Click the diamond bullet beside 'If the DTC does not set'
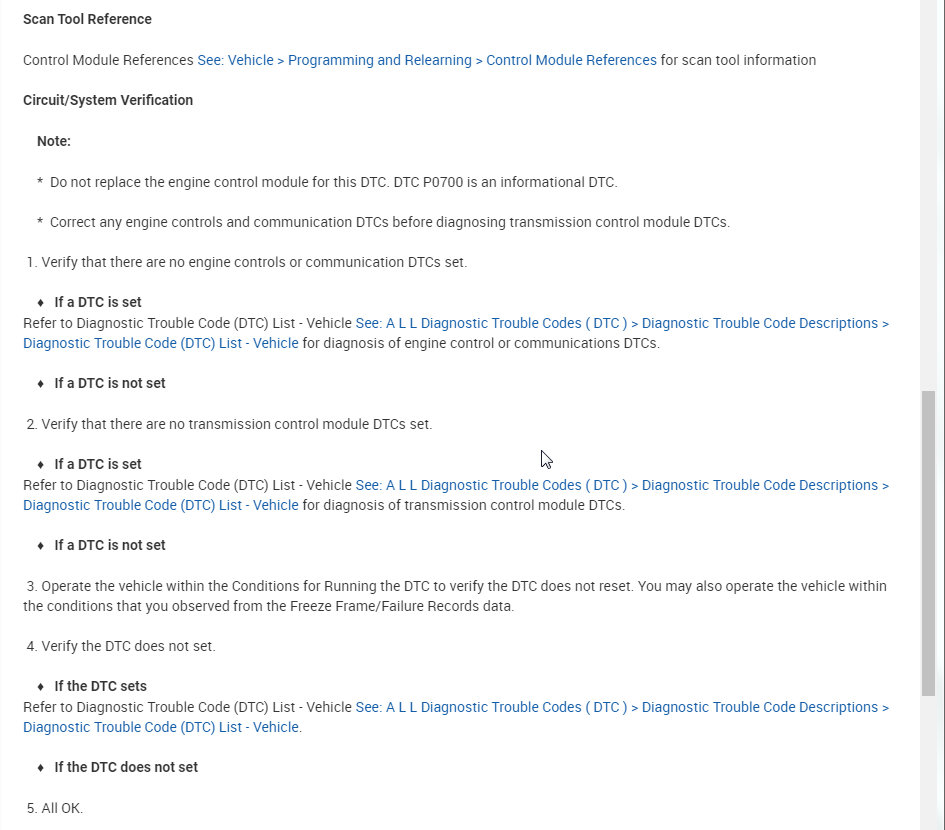This screenshot has height=830, width=945. (x=41, y=767)
